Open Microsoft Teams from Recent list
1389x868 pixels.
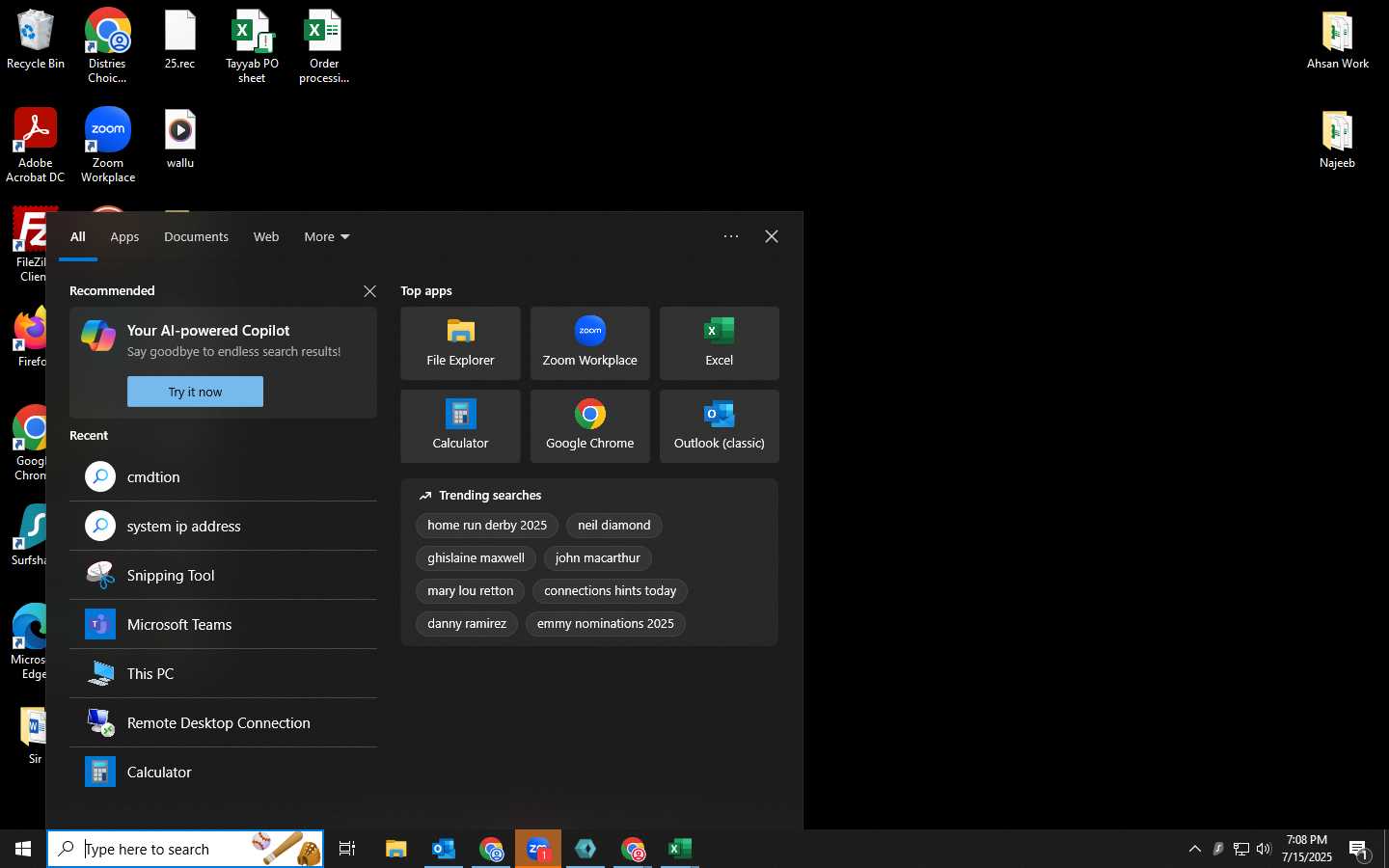pyautogui.click(x=223, y=625)
